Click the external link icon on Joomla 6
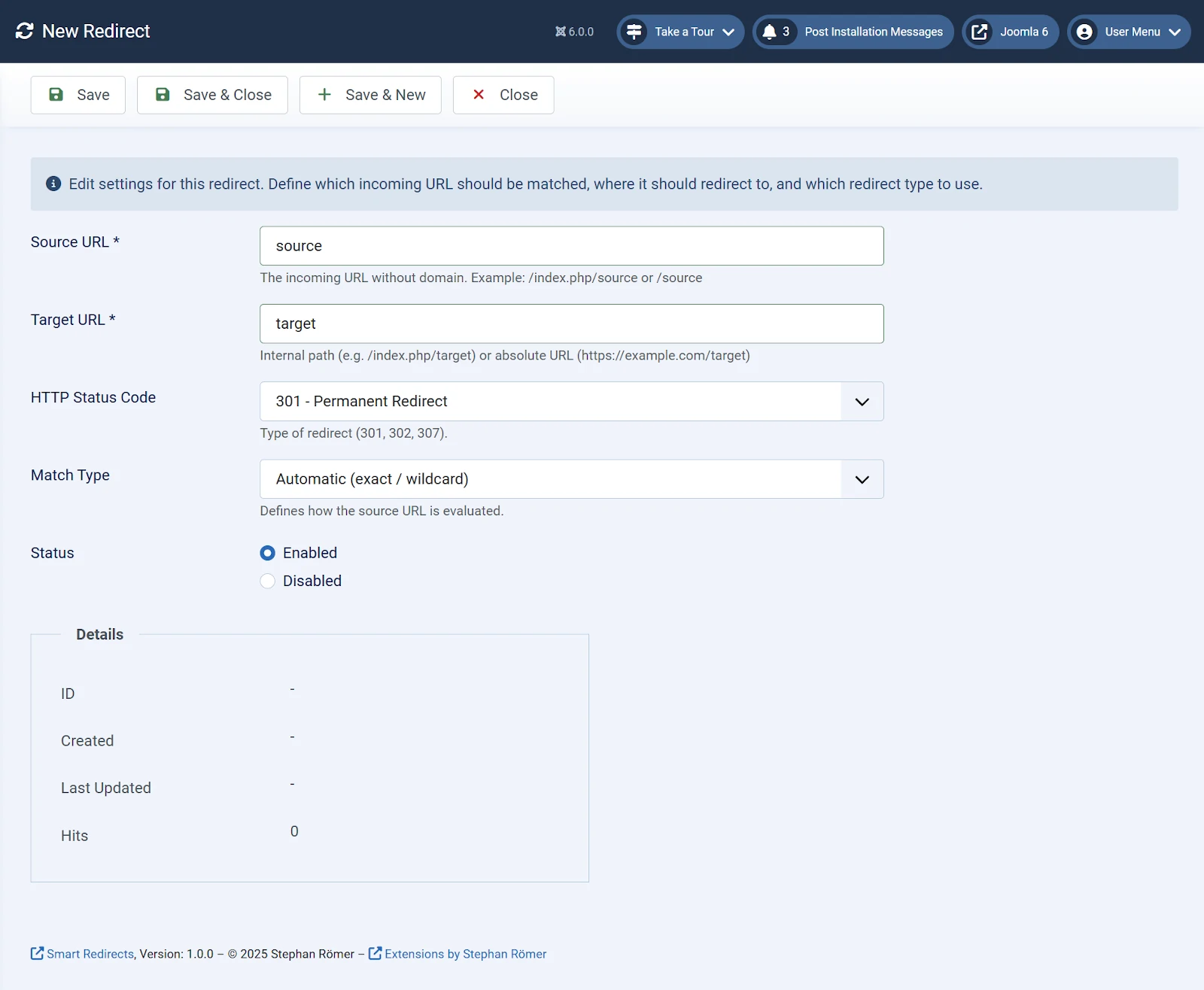 click(x=980, y=32)
